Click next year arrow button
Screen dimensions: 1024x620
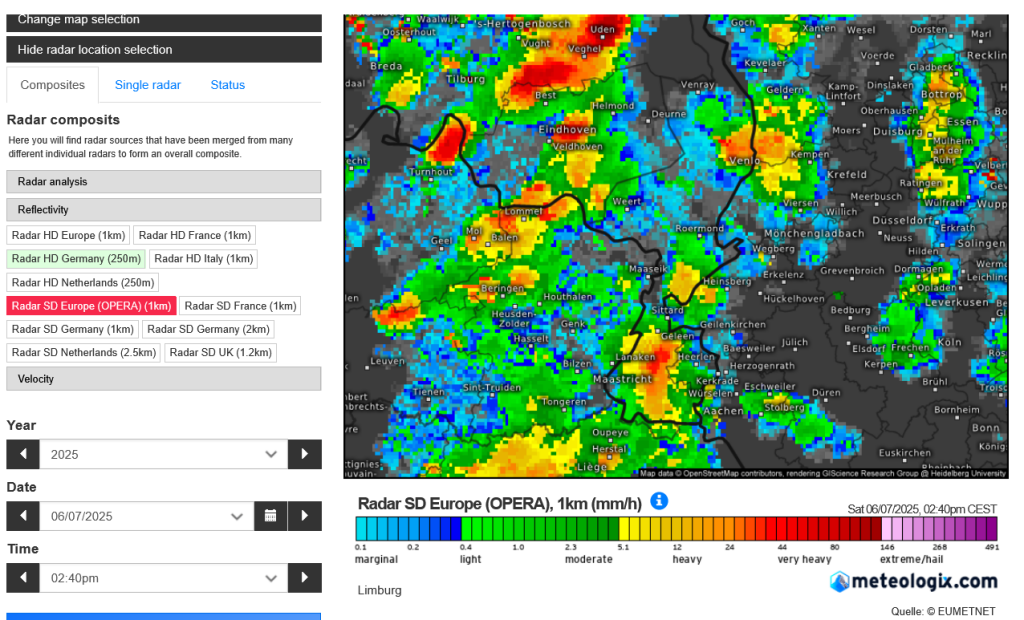305,454
